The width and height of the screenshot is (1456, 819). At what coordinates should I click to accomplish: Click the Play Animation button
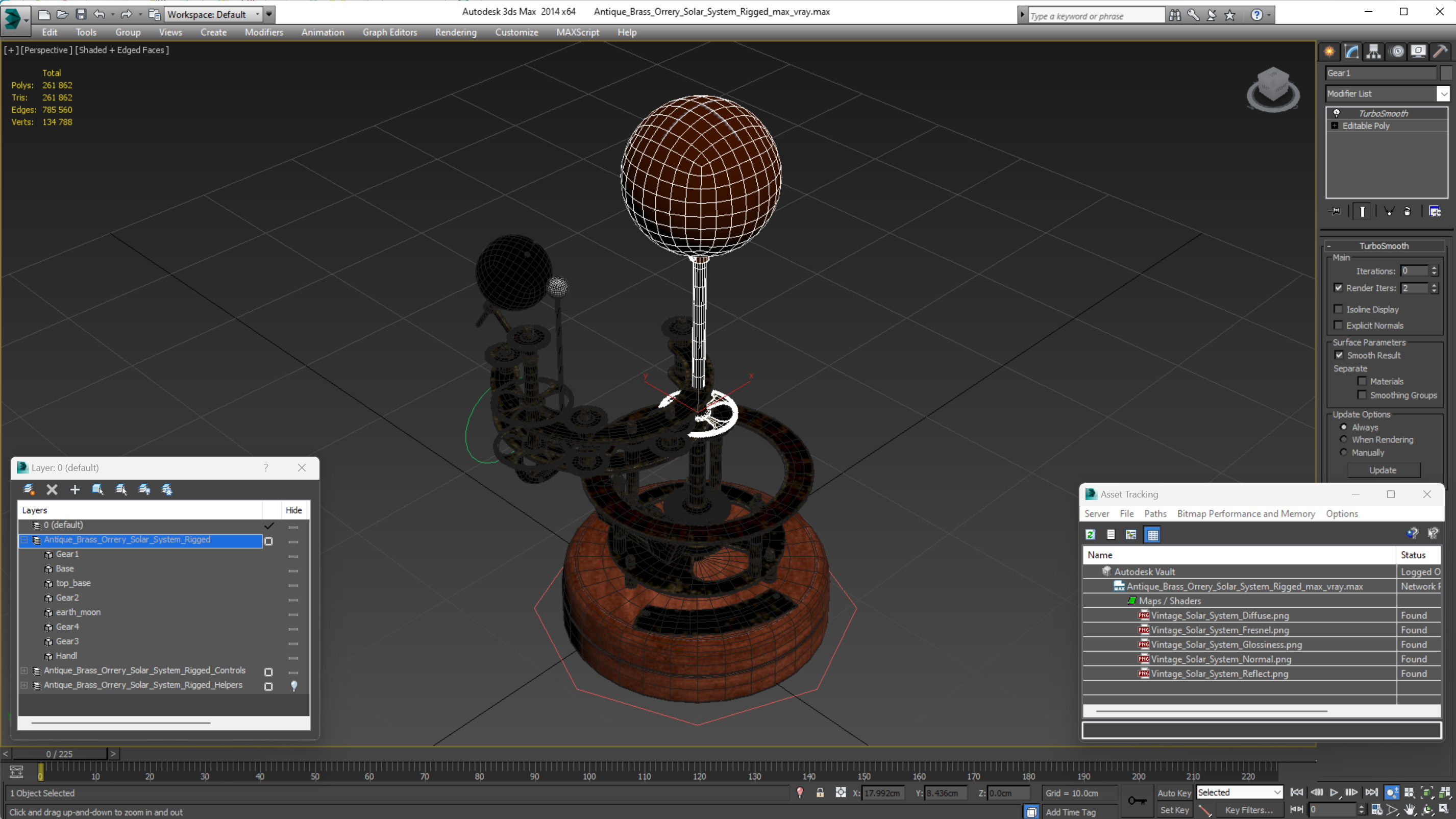1334,792
